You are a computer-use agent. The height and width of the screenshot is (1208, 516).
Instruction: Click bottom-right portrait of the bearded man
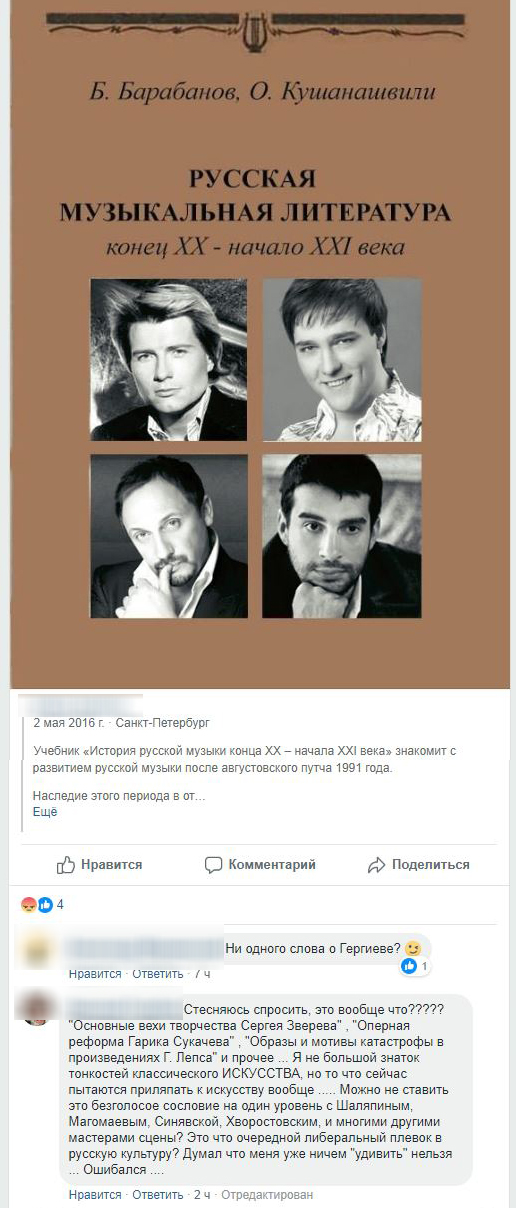pyautogui.click(x=342, y=535)
